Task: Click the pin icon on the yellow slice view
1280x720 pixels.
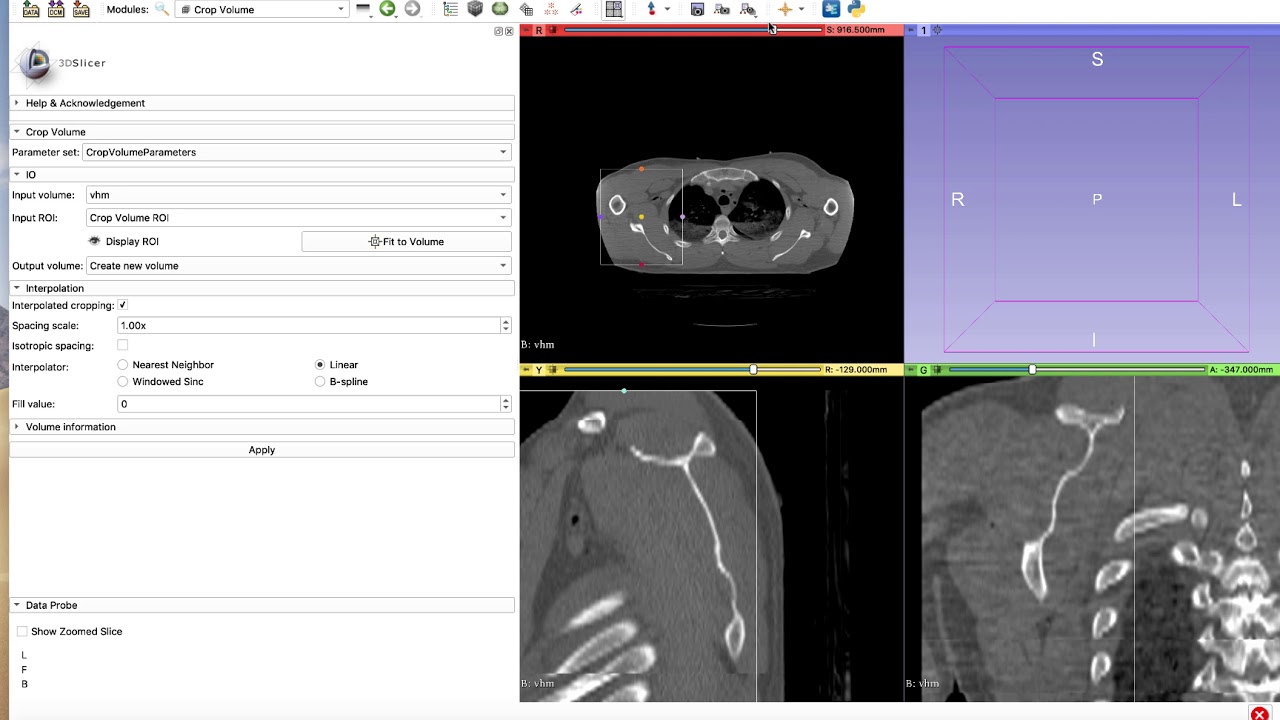Action: tap(526, 370)
